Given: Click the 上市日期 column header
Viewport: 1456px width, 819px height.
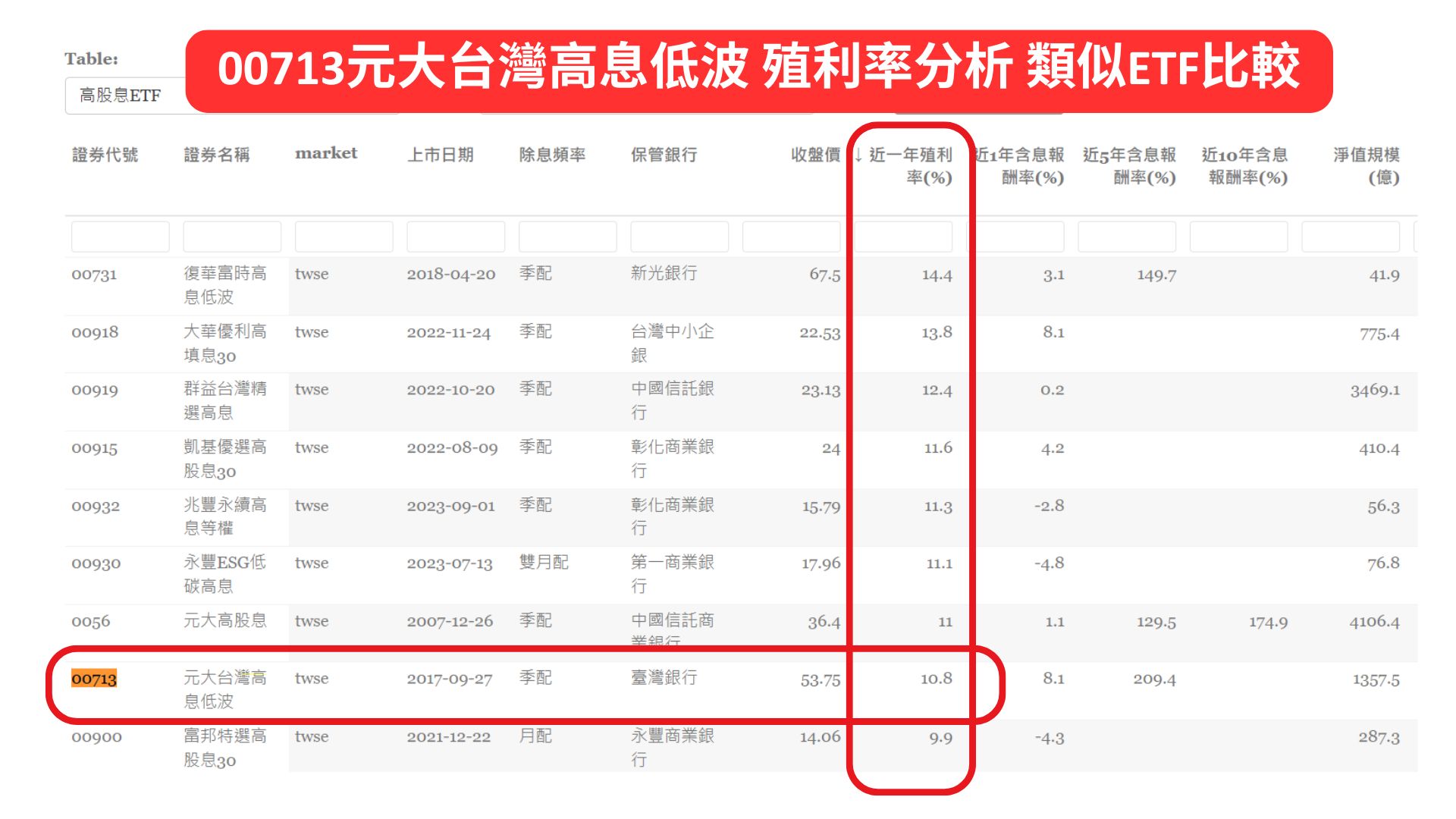Looking at the screenshot, I should 440,155.
